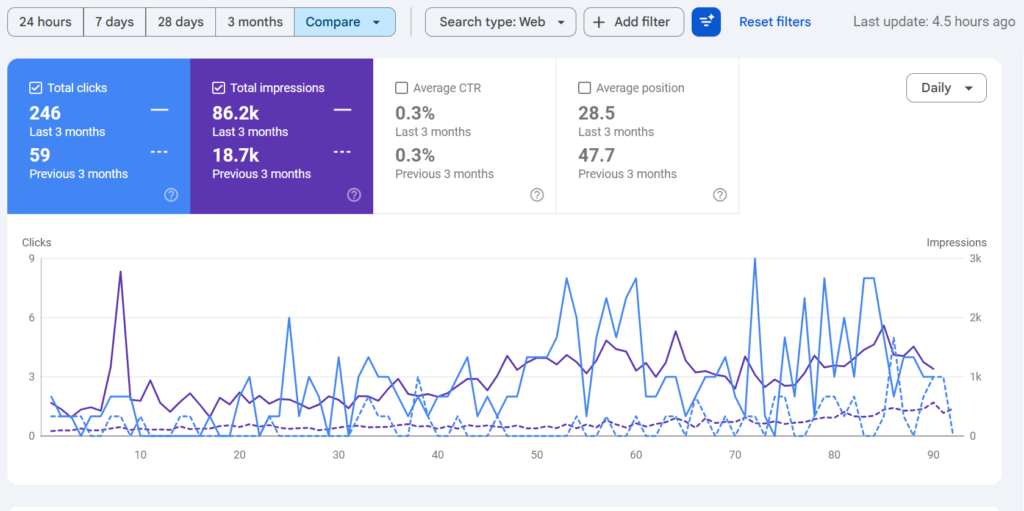1024x511 pixels.
Task: Click the 18.7k previous impressions value
Action: [x=236, y=155]
